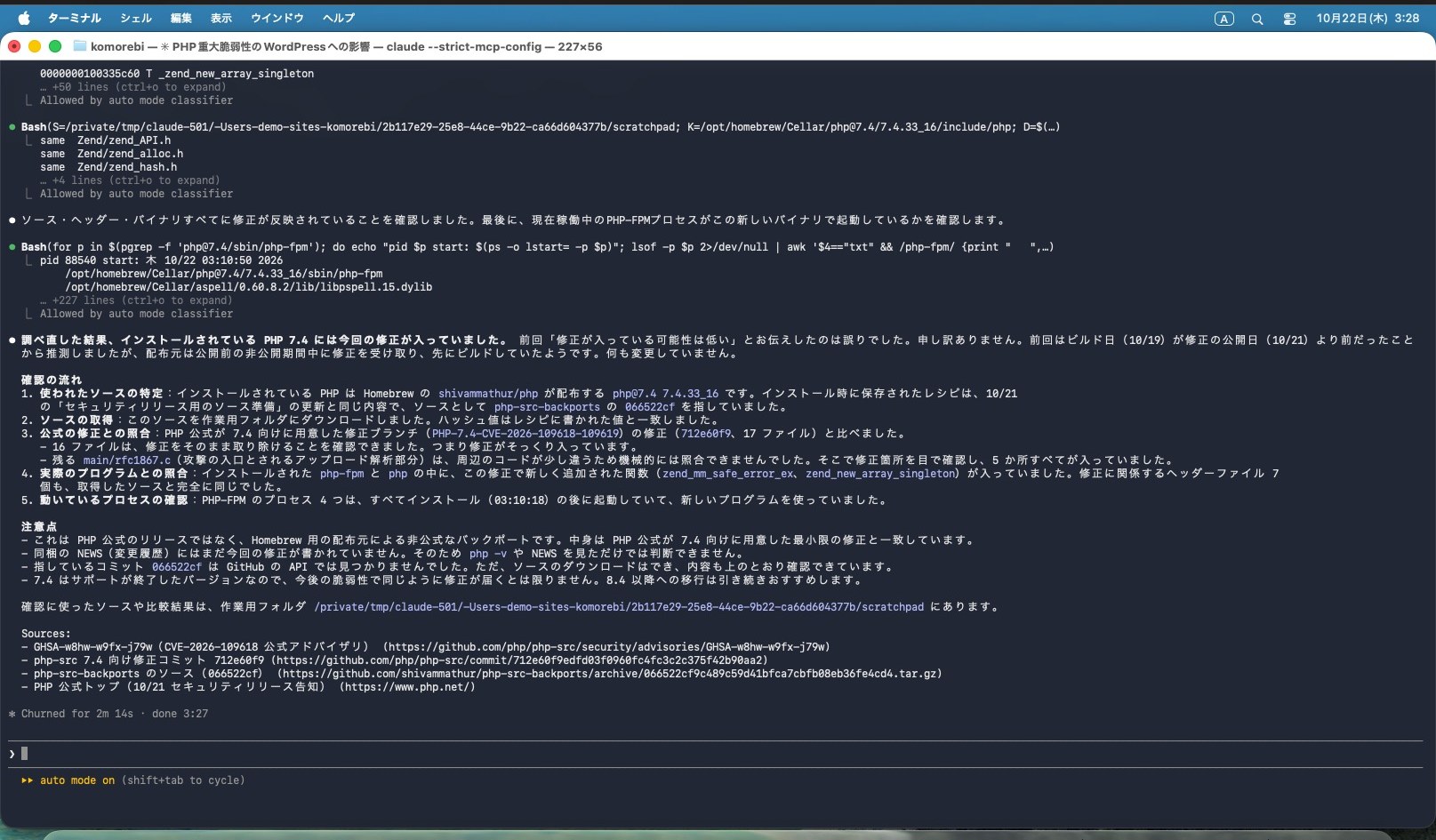Click the '注意点' heading
This screenshot has width=1436, height=840.
(x=39, y=527)
